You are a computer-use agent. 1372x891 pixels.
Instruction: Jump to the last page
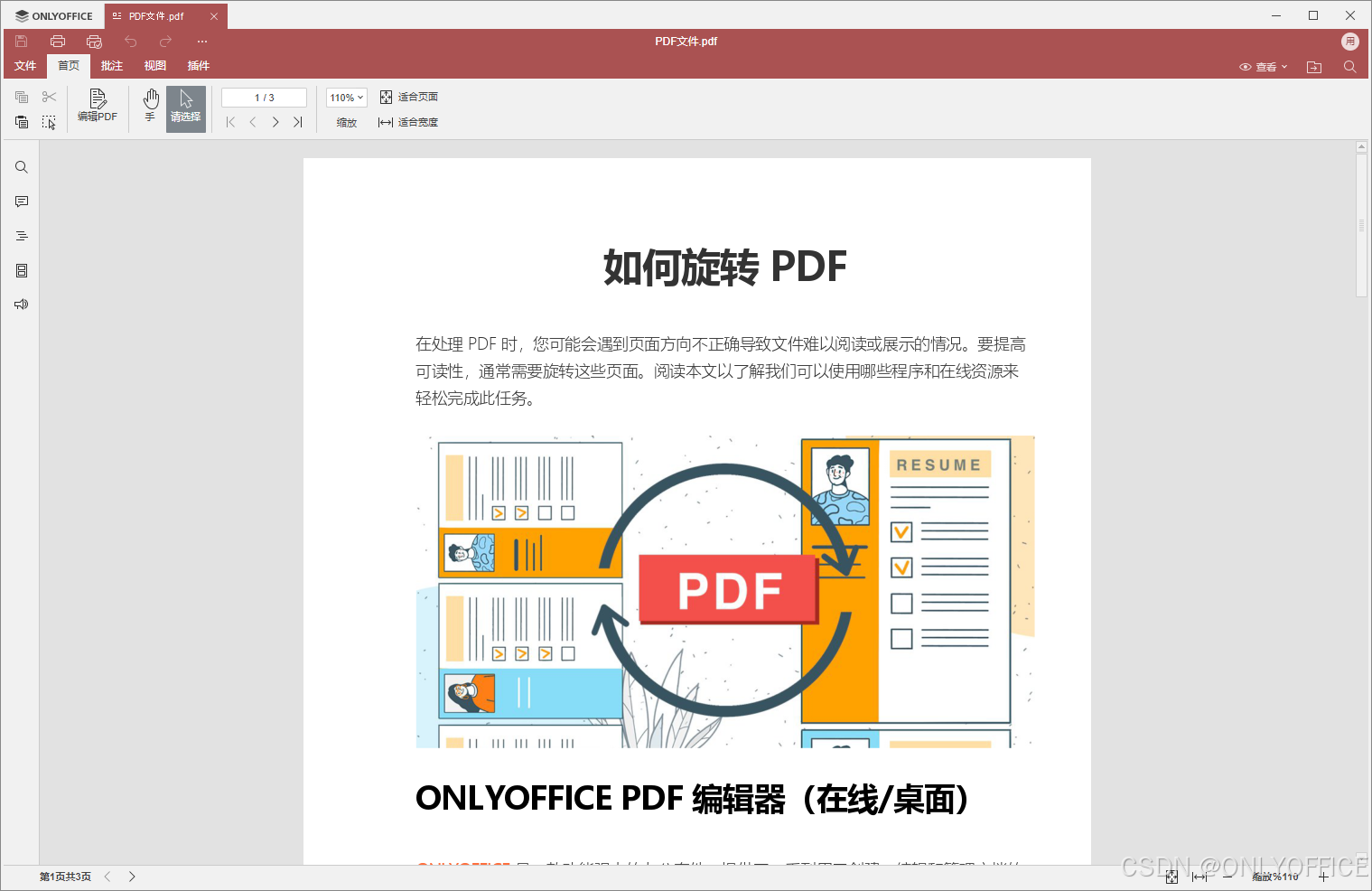pos(298,122)
